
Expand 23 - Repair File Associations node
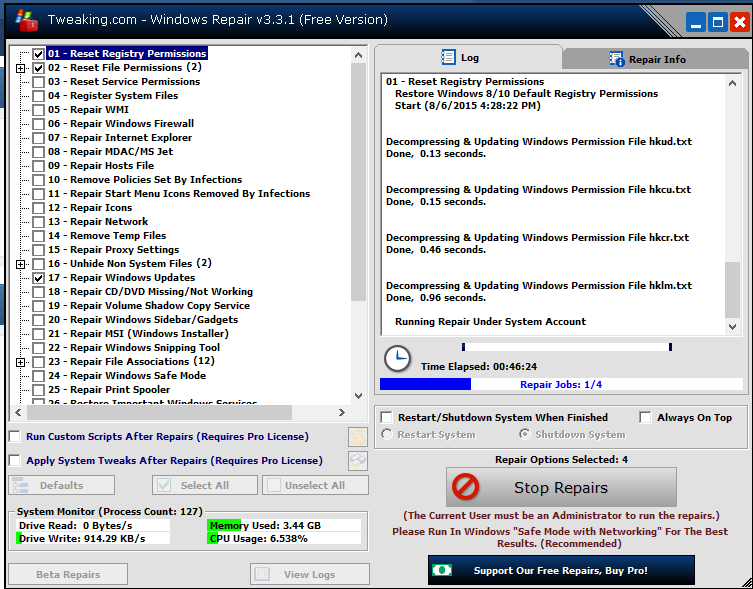[20, 362]
